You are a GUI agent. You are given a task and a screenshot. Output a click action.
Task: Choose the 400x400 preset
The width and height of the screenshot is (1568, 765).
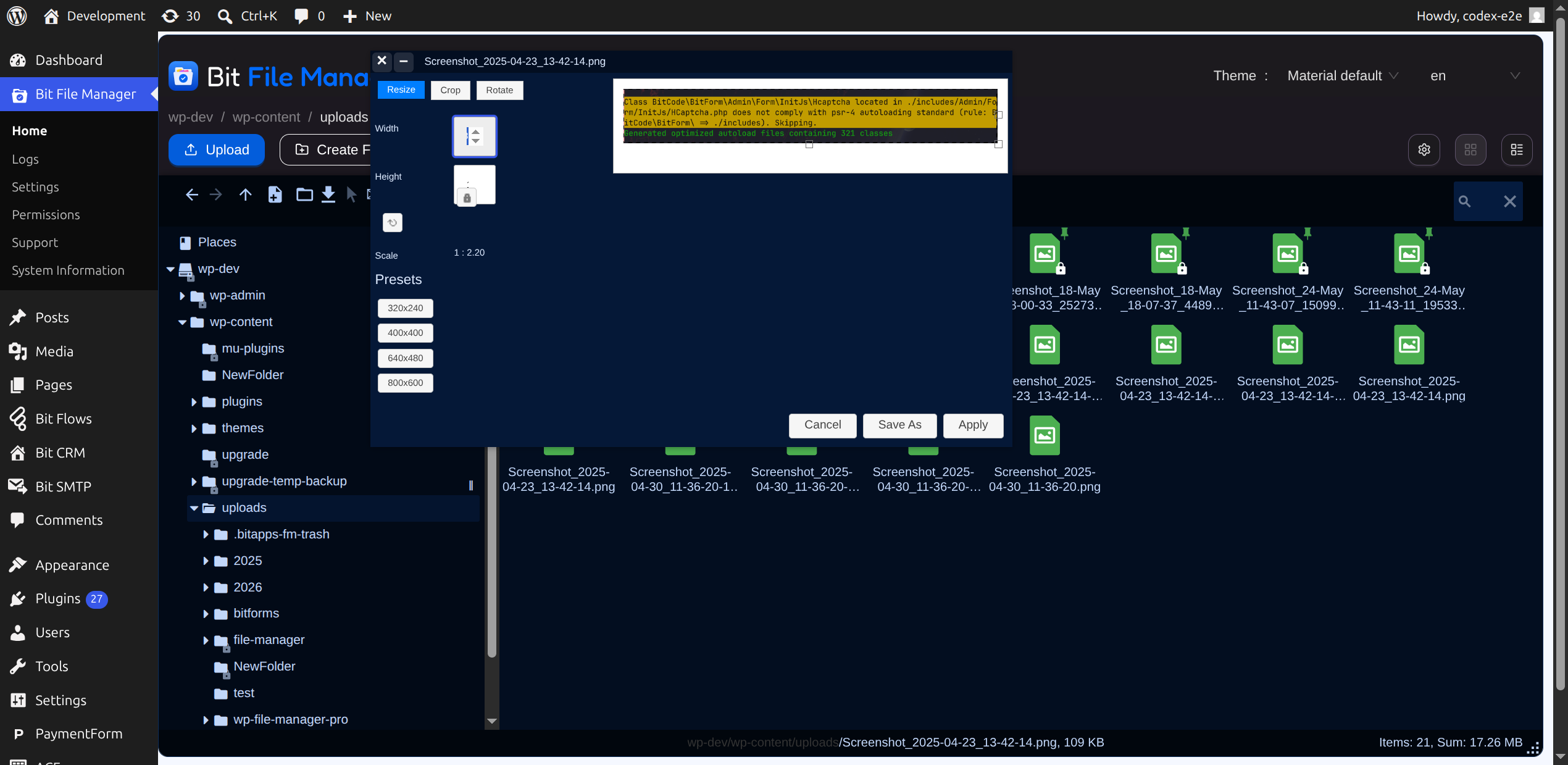point(406,333)
